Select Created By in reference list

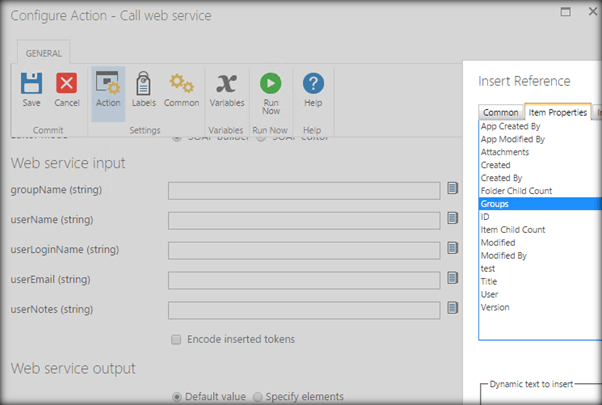502,178
